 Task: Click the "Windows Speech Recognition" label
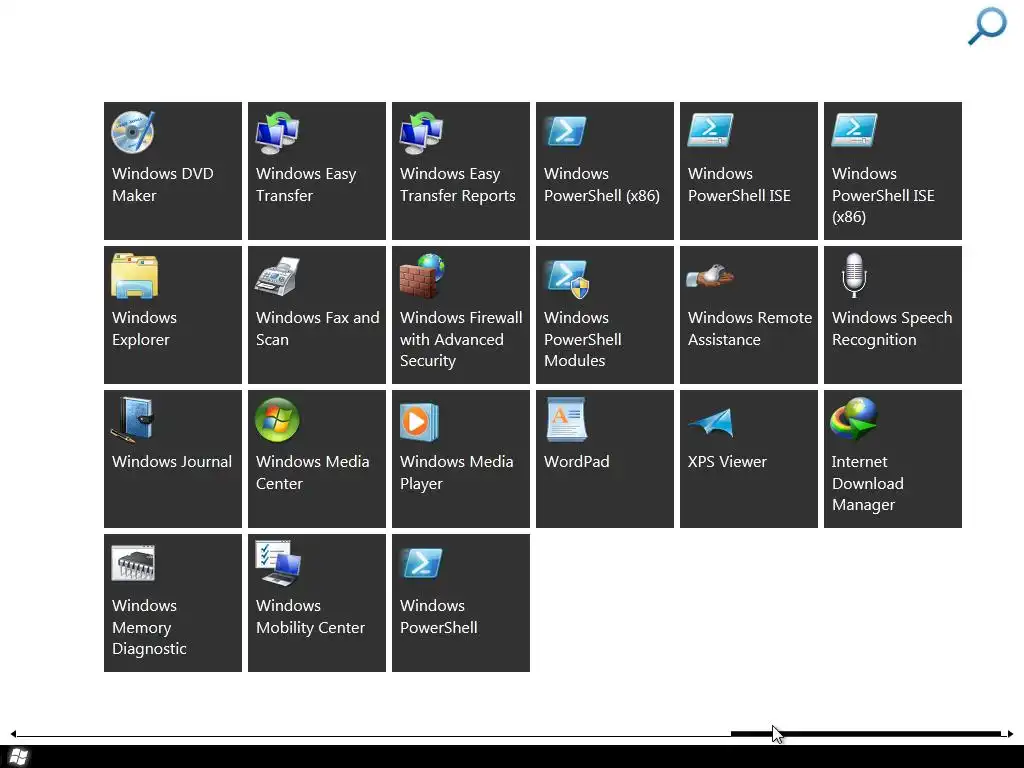coord(892,328)
